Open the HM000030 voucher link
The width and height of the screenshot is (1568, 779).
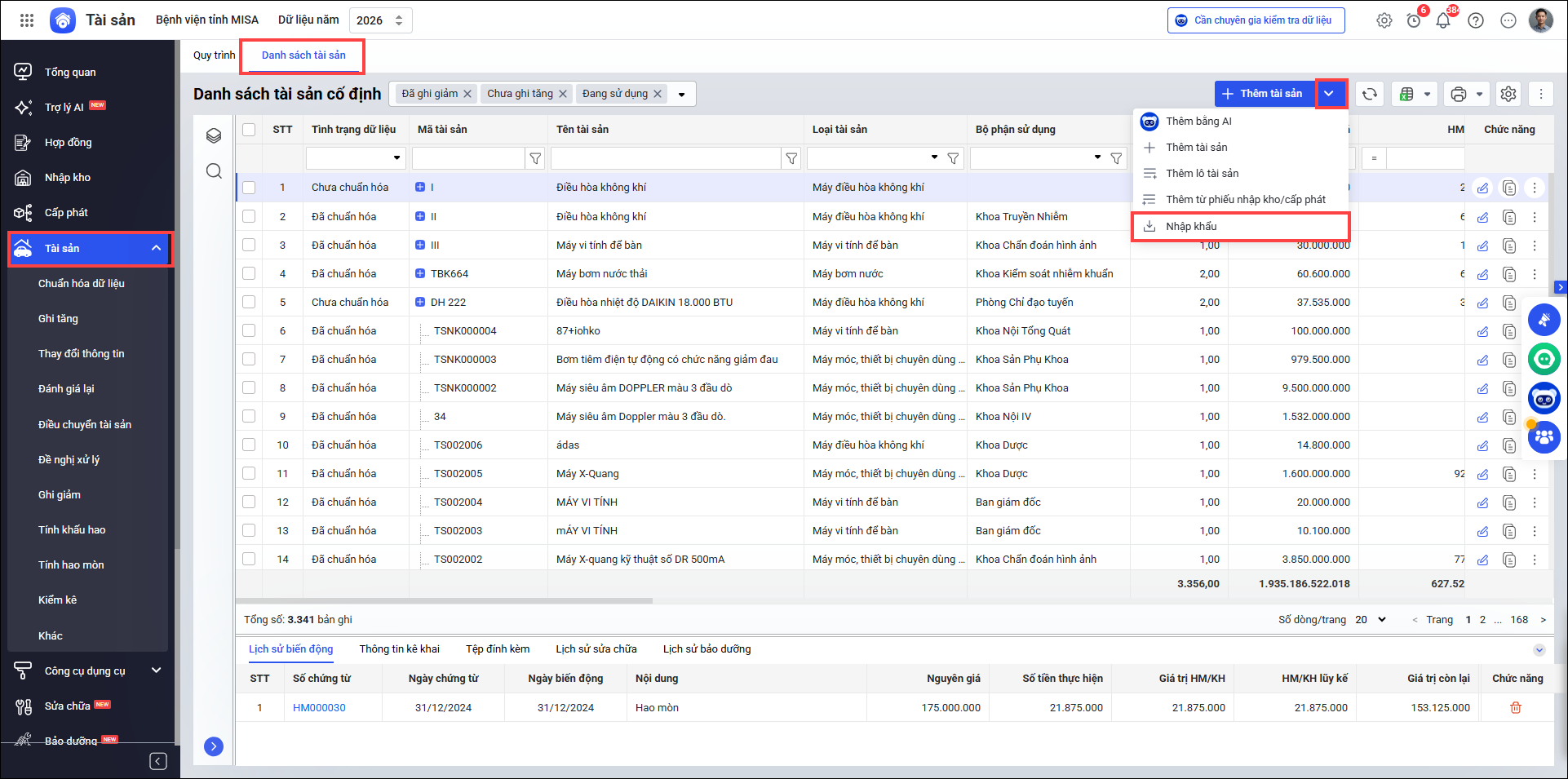(319, 708)
